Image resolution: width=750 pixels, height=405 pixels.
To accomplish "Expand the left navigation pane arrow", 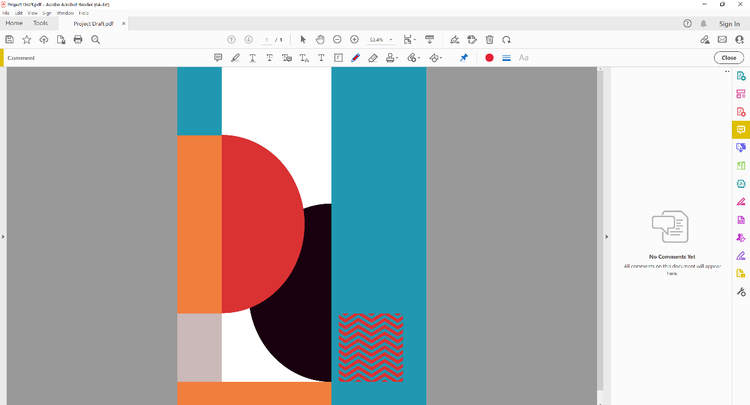I will coord(3,237).
